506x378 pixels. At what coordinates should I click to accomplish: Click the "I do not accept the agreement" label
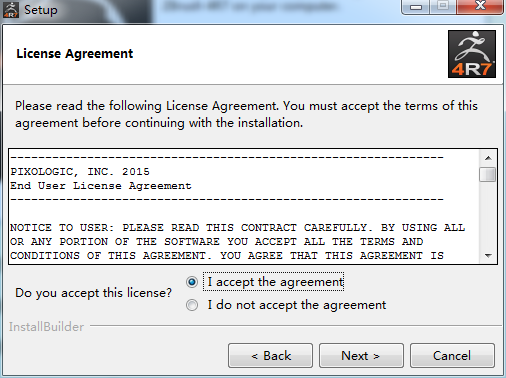pos(297,305)
